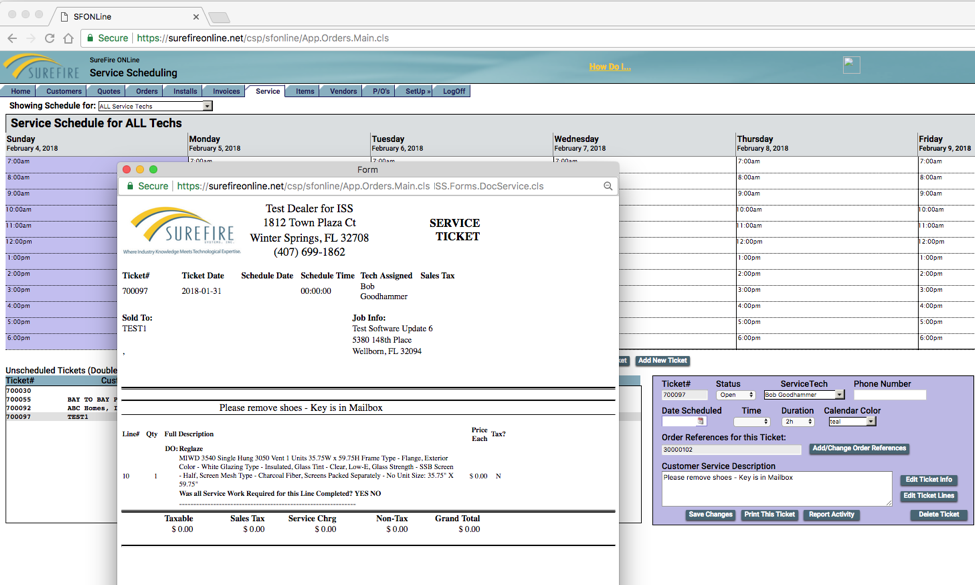The image size is (975, 585).
Task: Click the Sunday 9:00am schedule slot
Action: pos(62,196)
